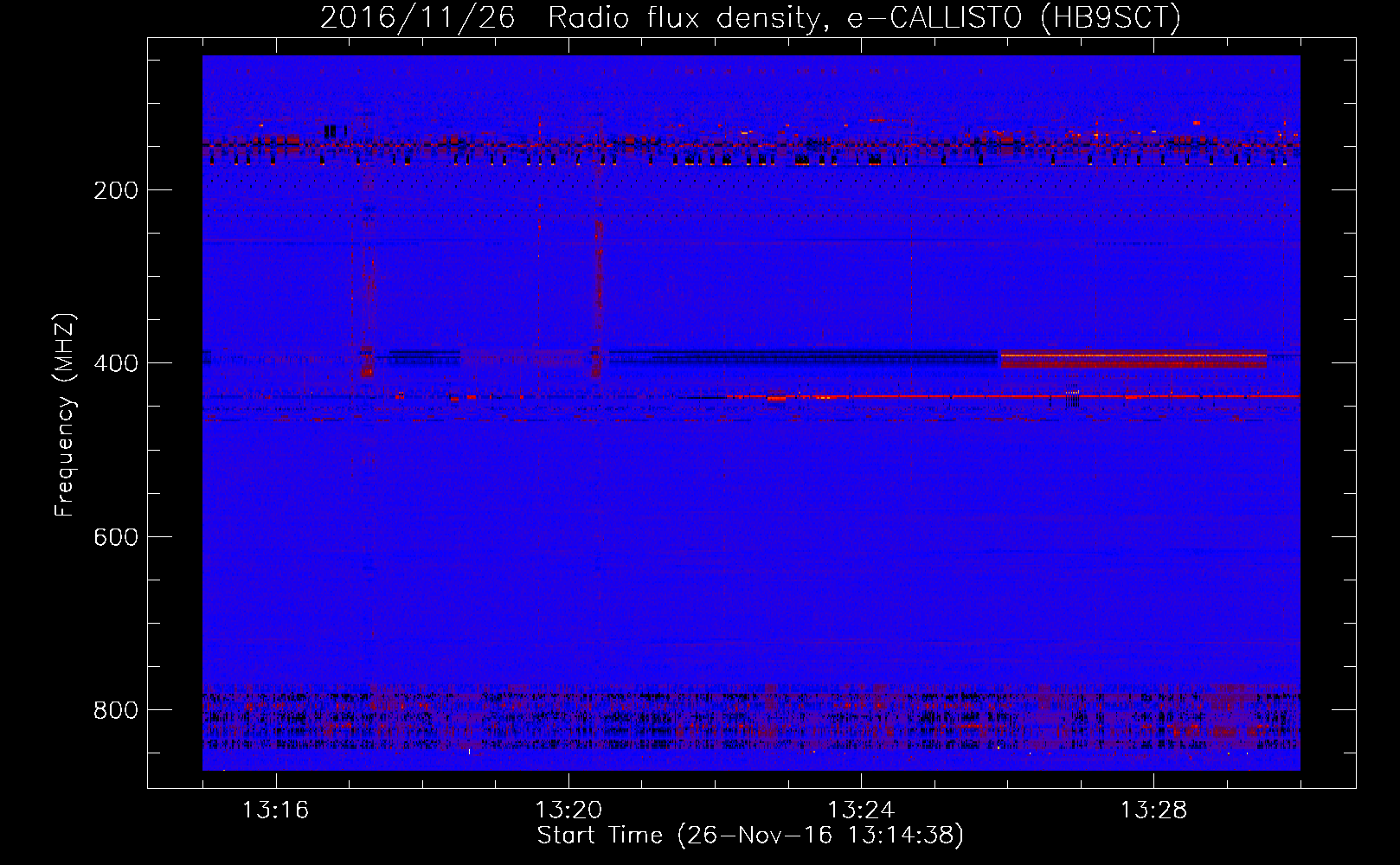Click the 'Frequency (MHZ)' axis label

coord(65,415)
